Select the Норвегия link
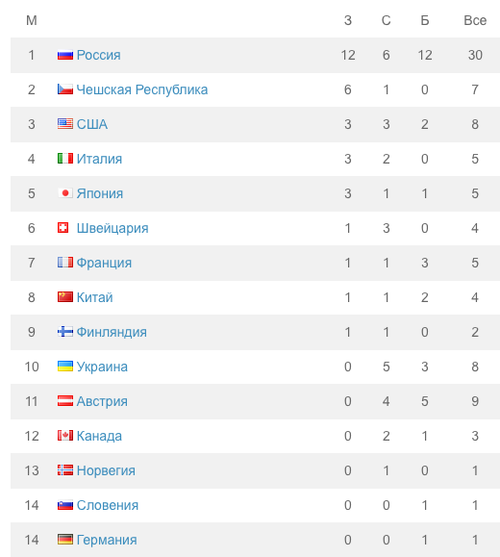Image resolution: width=500 pixels, height=557 pixels. (x=106, y=471)
